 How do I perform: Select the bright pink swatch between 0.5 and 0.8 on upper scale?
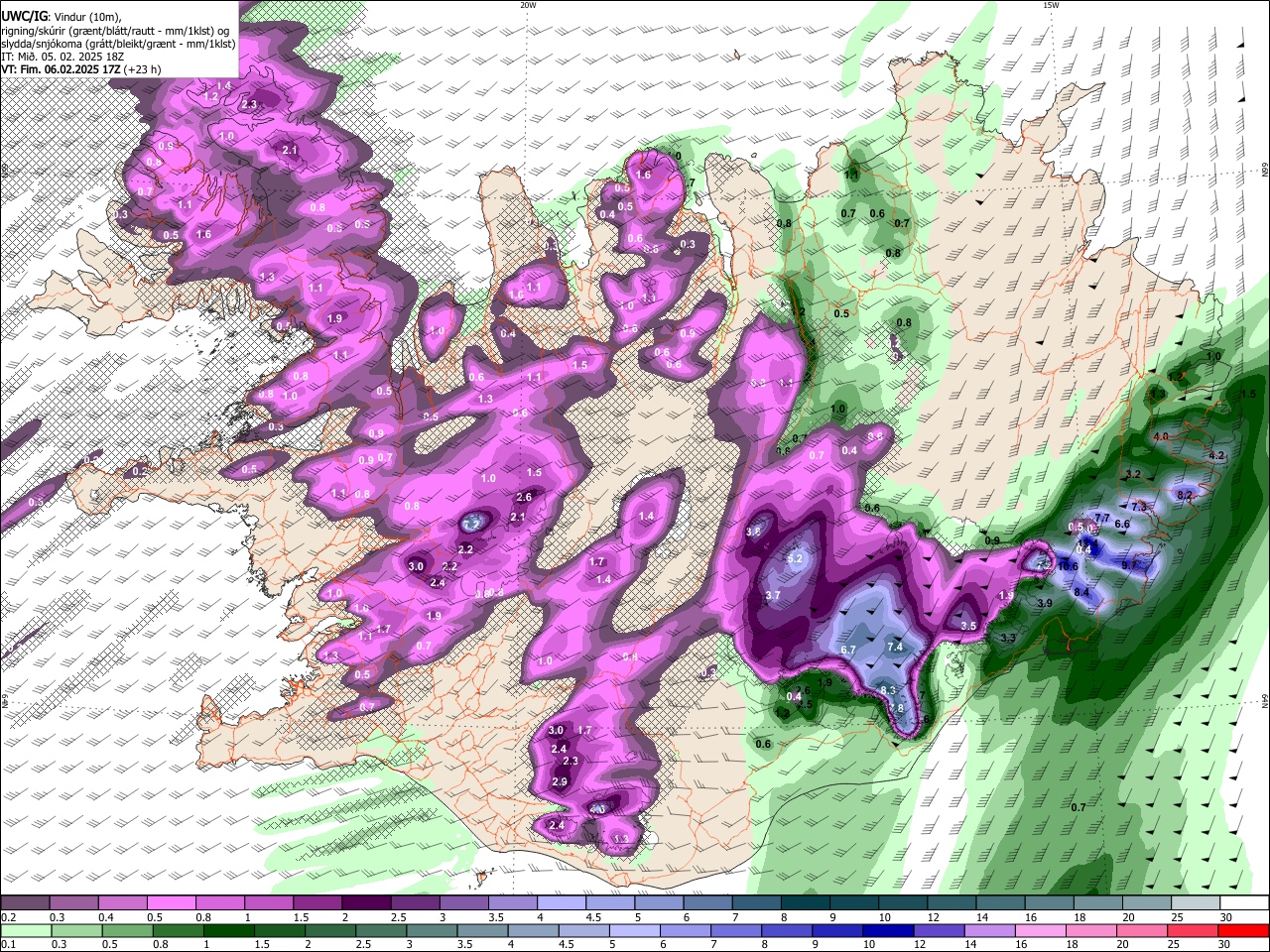tap(171, 903)
